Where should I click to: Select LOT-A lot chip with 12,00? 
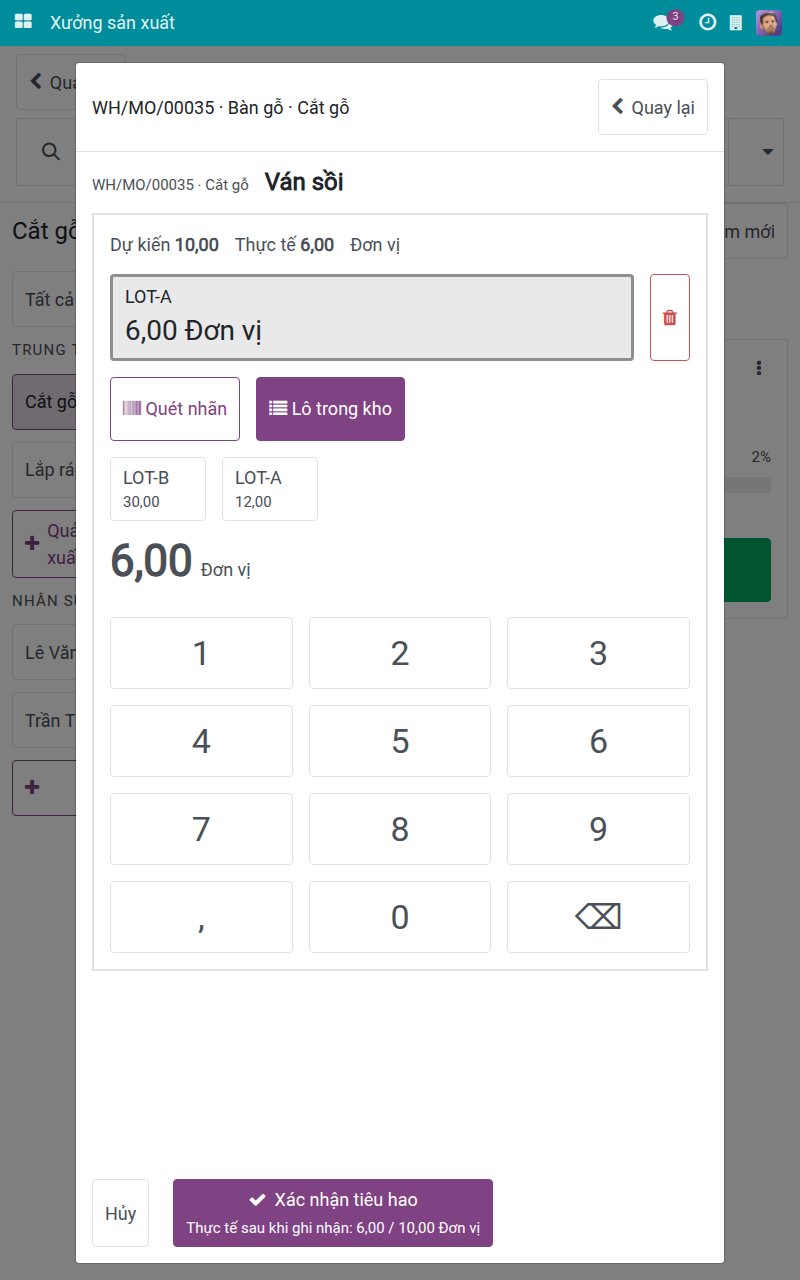[270, 489]
